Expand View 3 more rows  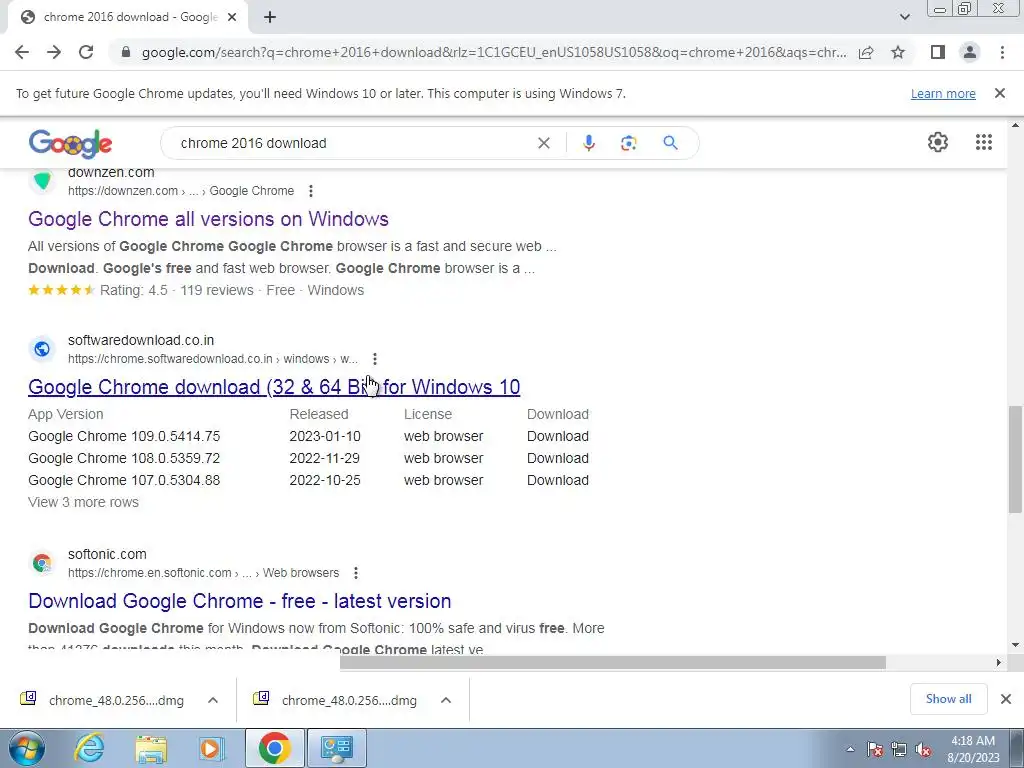(83, 502)
